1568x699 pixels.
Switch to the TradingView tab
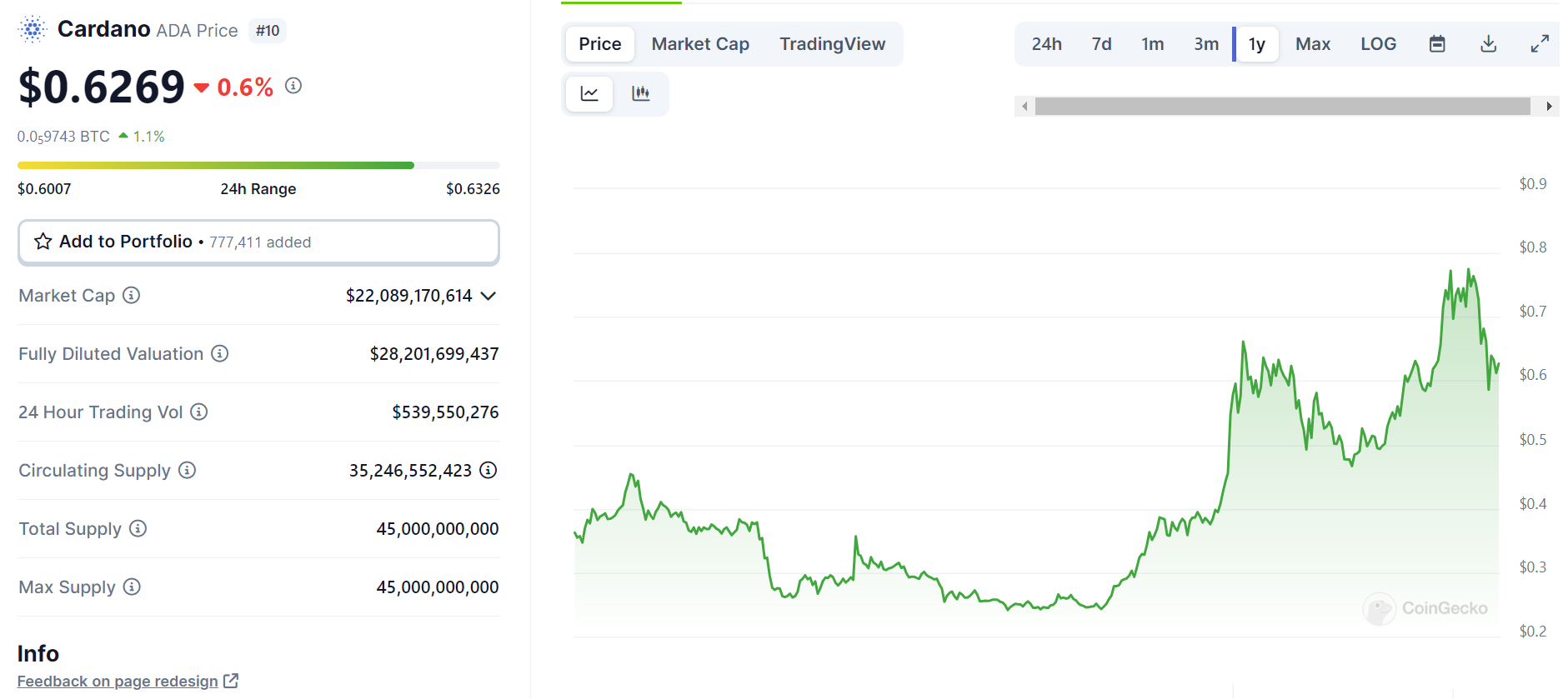[x=832, y=44]
